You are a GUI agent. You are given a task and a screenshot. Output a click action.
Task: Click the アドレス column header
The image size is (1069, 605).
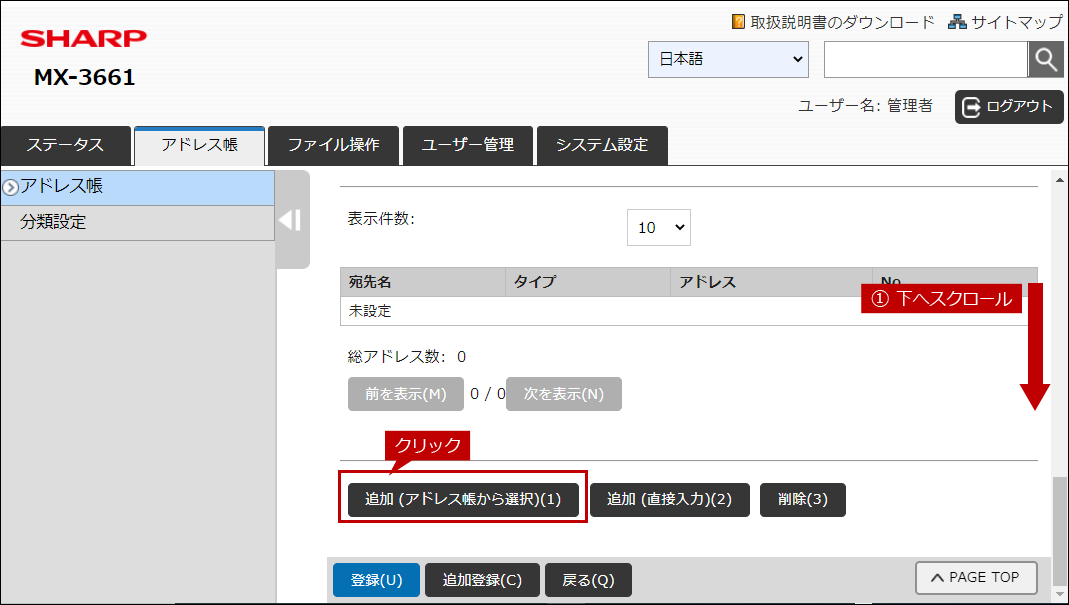pyautogui.click(x=771, y=282)
